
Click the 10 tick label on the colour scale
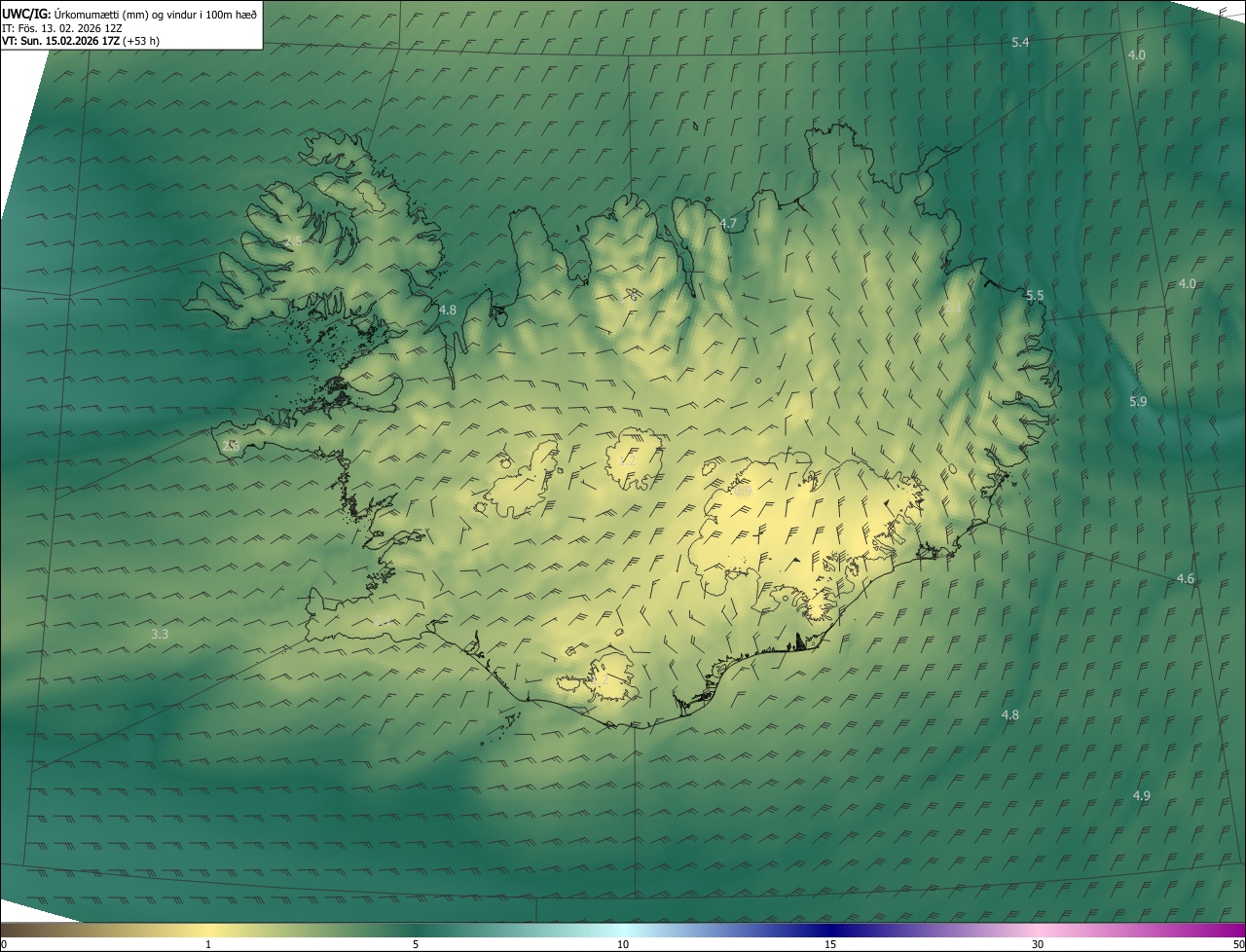tap(623, 944)
